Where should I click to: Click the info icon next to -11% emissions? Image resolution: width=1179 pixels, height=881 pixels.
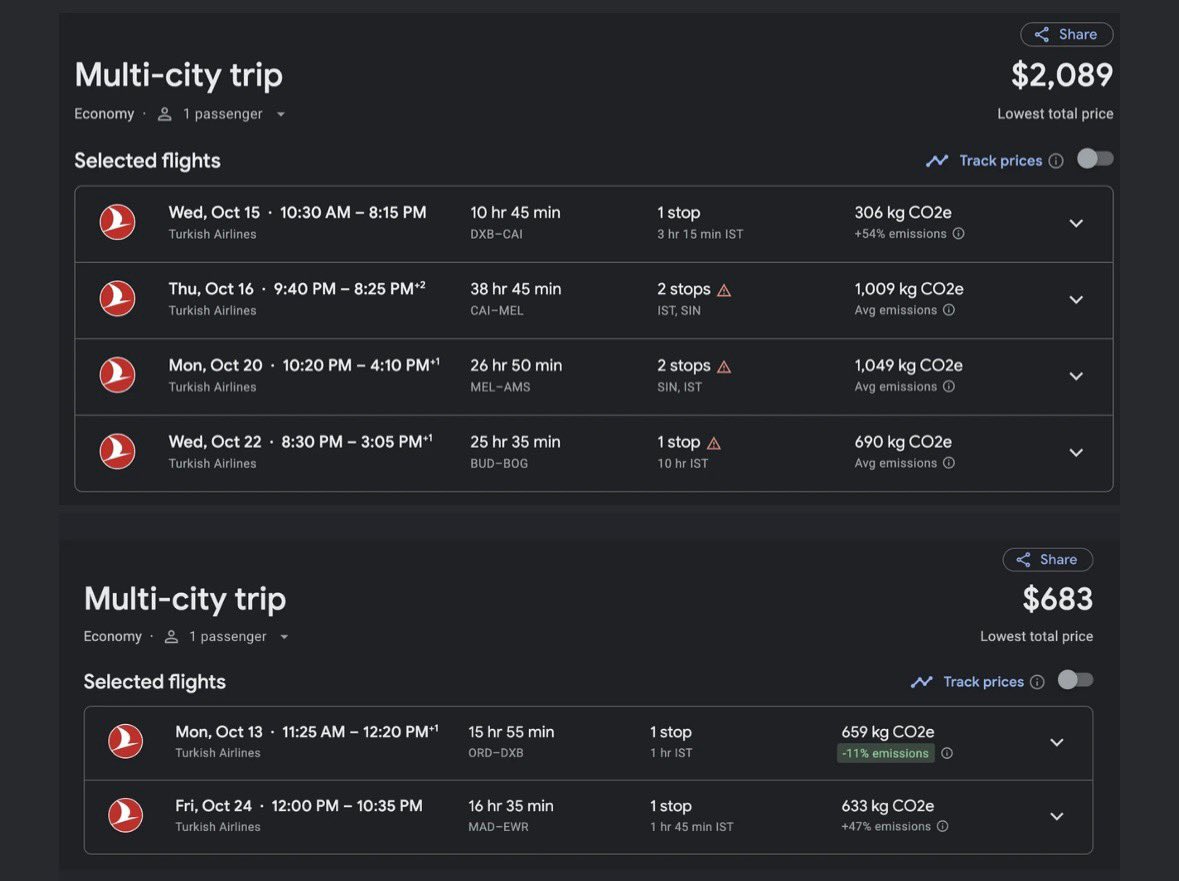947,753
